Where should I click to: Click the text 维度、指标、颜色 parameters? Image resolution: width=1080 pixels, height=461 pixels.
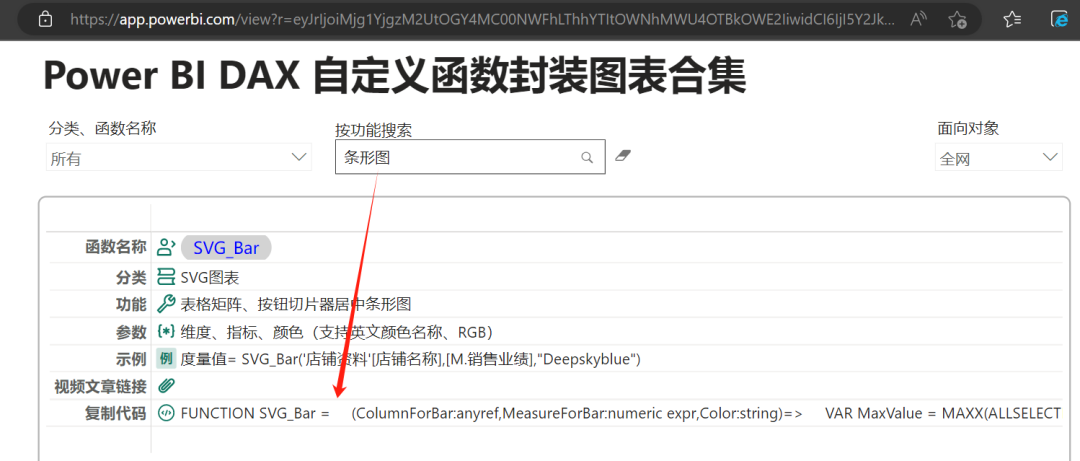tap(338, 332)
